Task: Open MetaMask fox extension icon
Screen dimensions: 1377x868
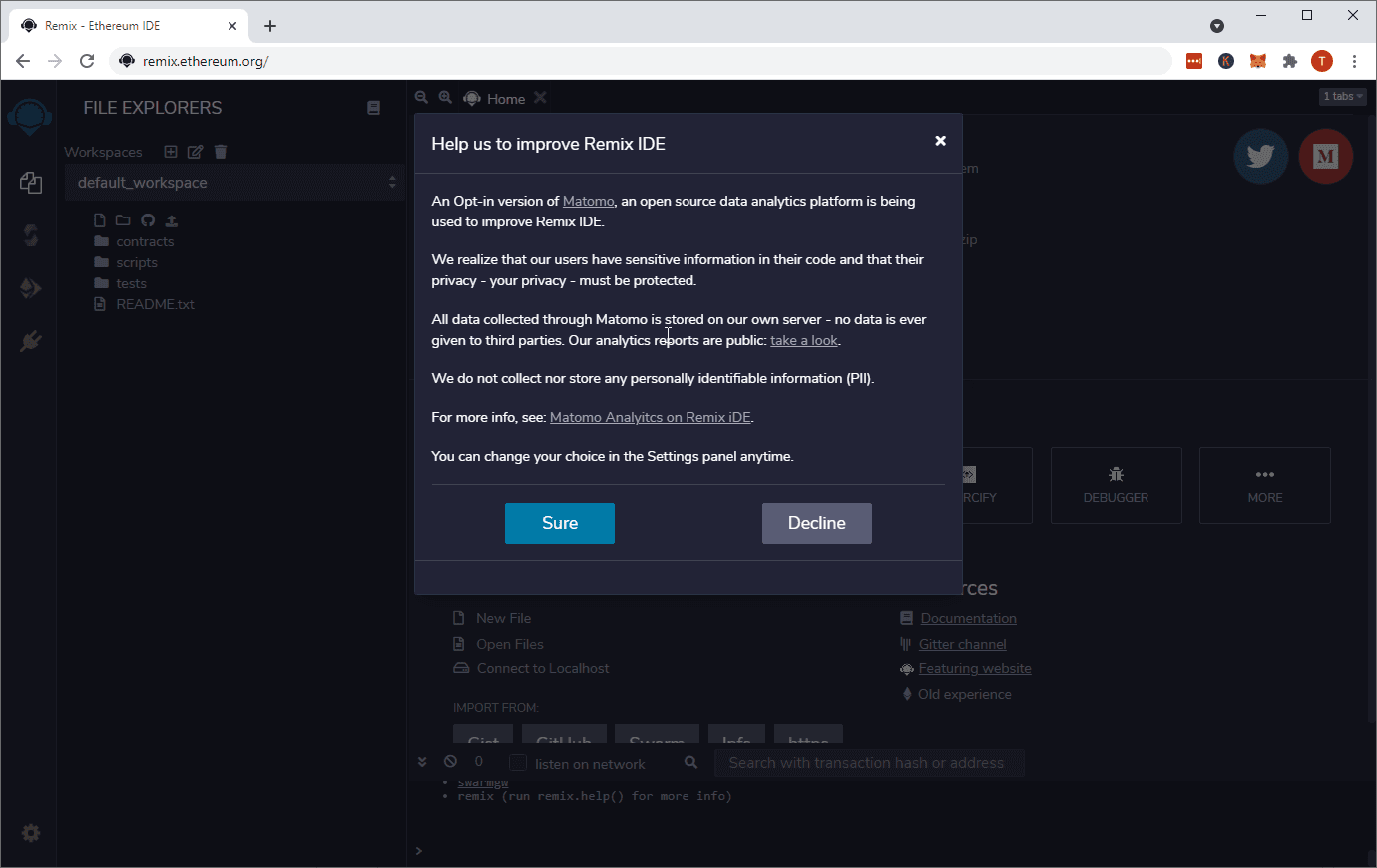Action: click(x=1257, y=61)
